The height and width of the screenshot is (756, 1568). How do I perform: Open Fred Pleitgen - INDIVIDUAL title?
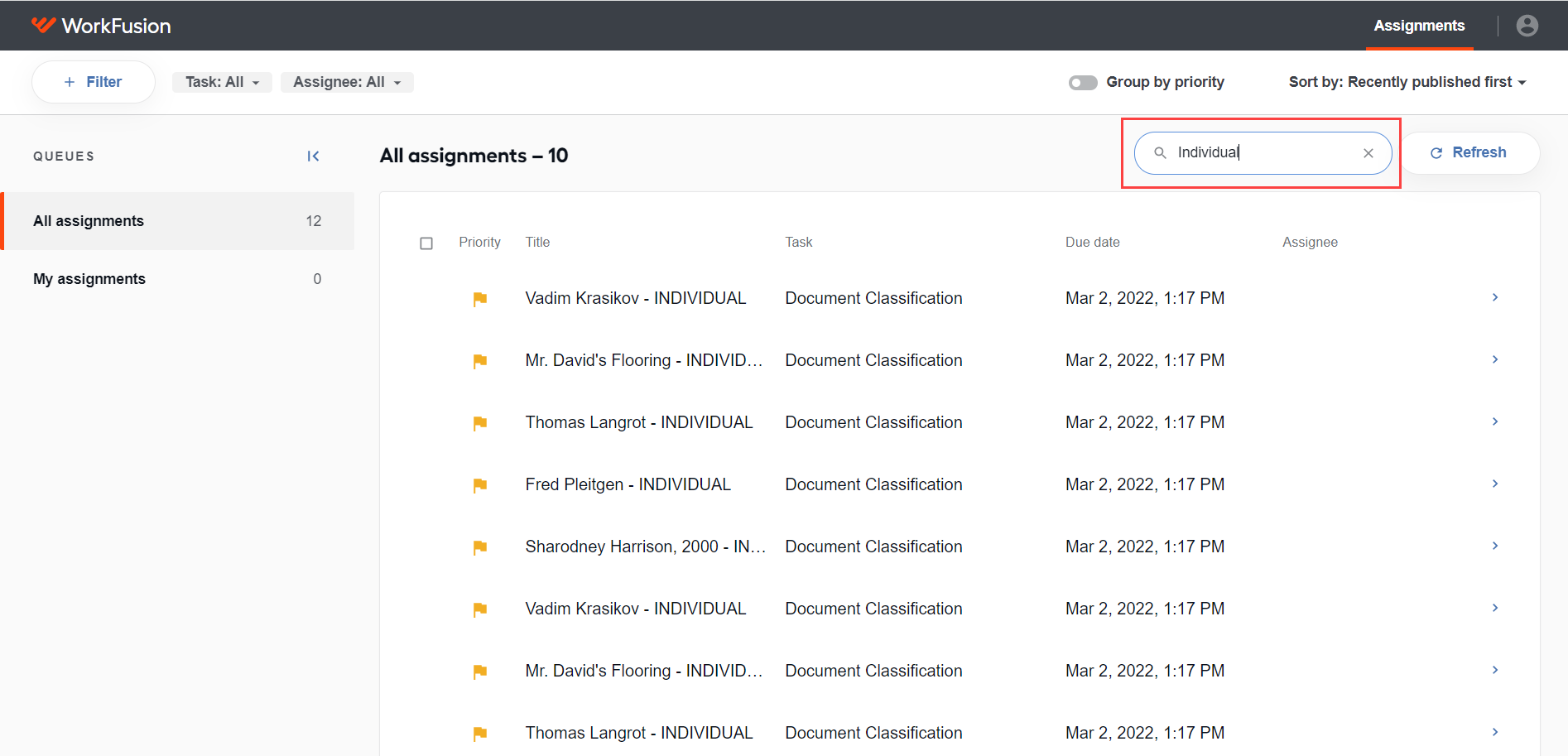628,484
